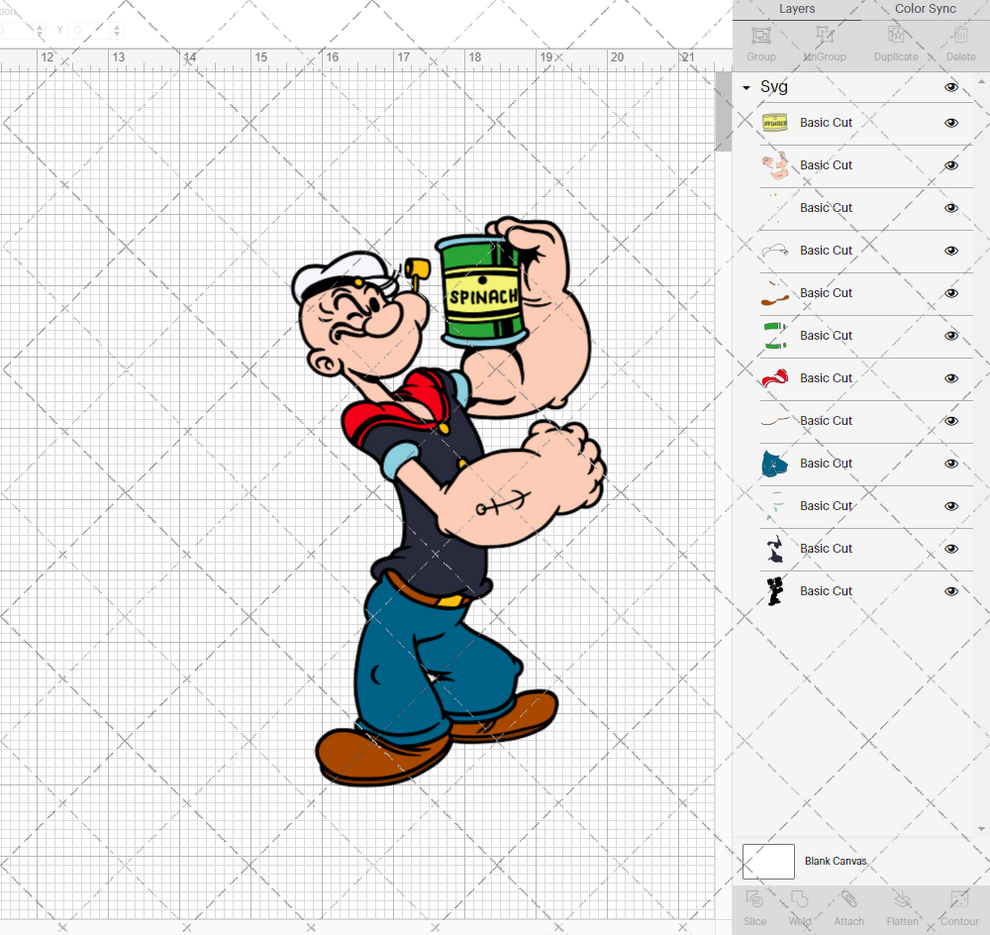Click the Group icon
This screenshot has height=935, width=990.
760,43
